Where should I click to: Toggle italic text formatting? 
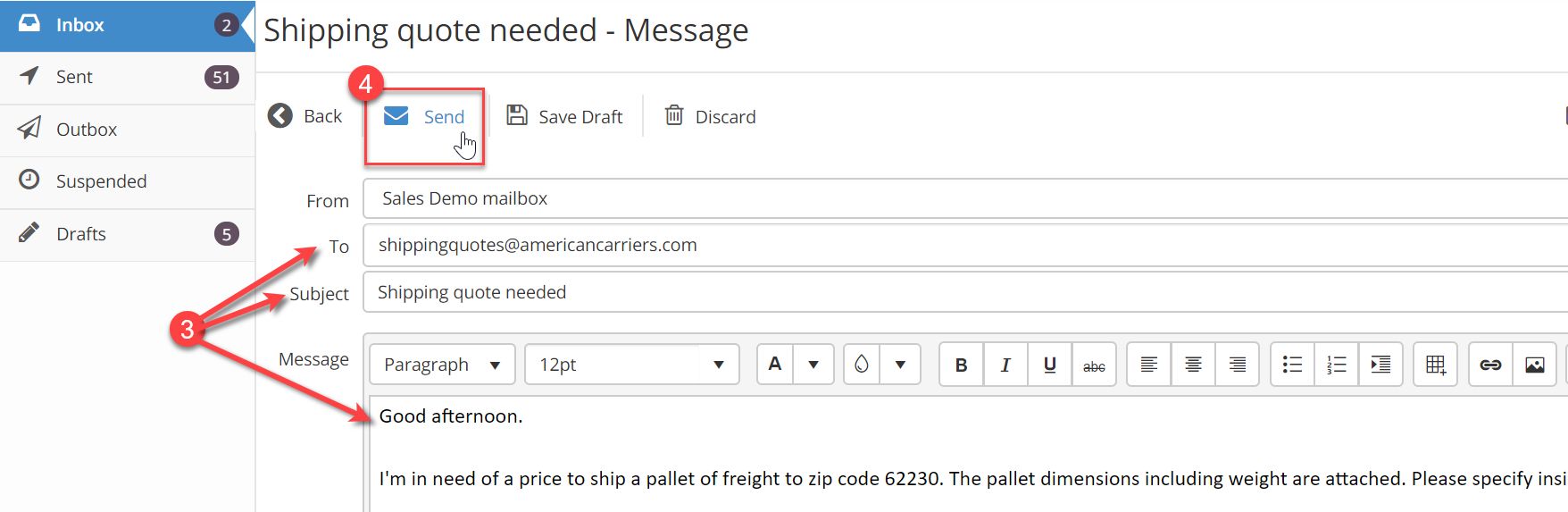(1005, 365)
